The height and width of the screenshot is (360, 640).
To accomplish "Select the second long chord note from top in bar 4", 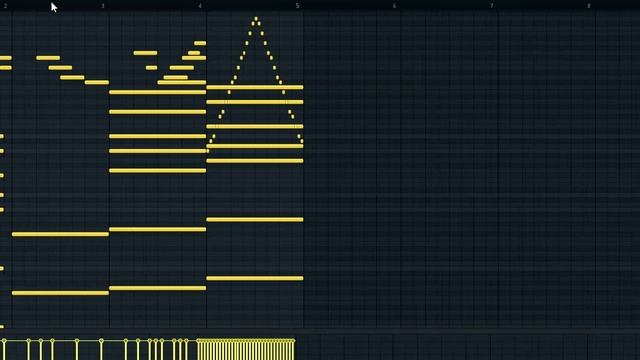I will pos(255,102).
